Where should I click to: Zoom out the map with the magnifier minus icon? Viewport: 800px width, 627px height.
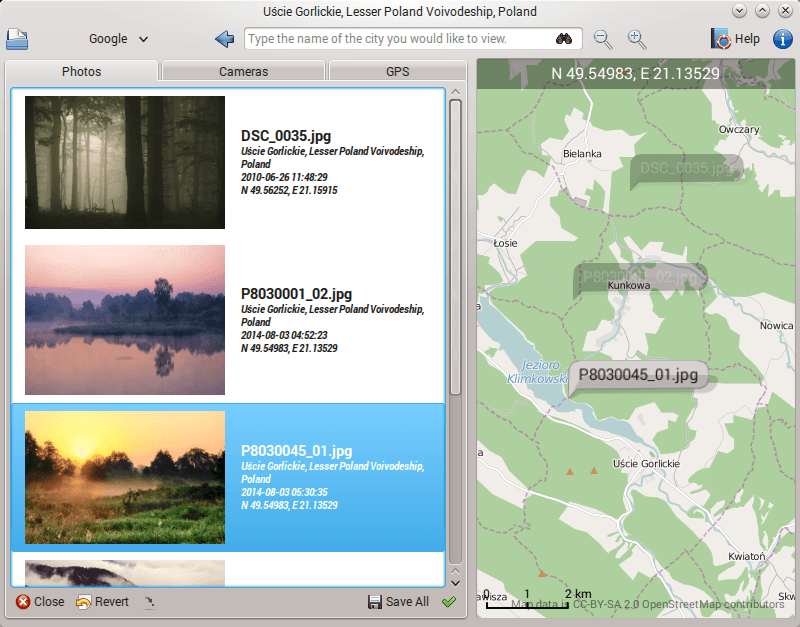pyautogui.click(x=603, y=39)
